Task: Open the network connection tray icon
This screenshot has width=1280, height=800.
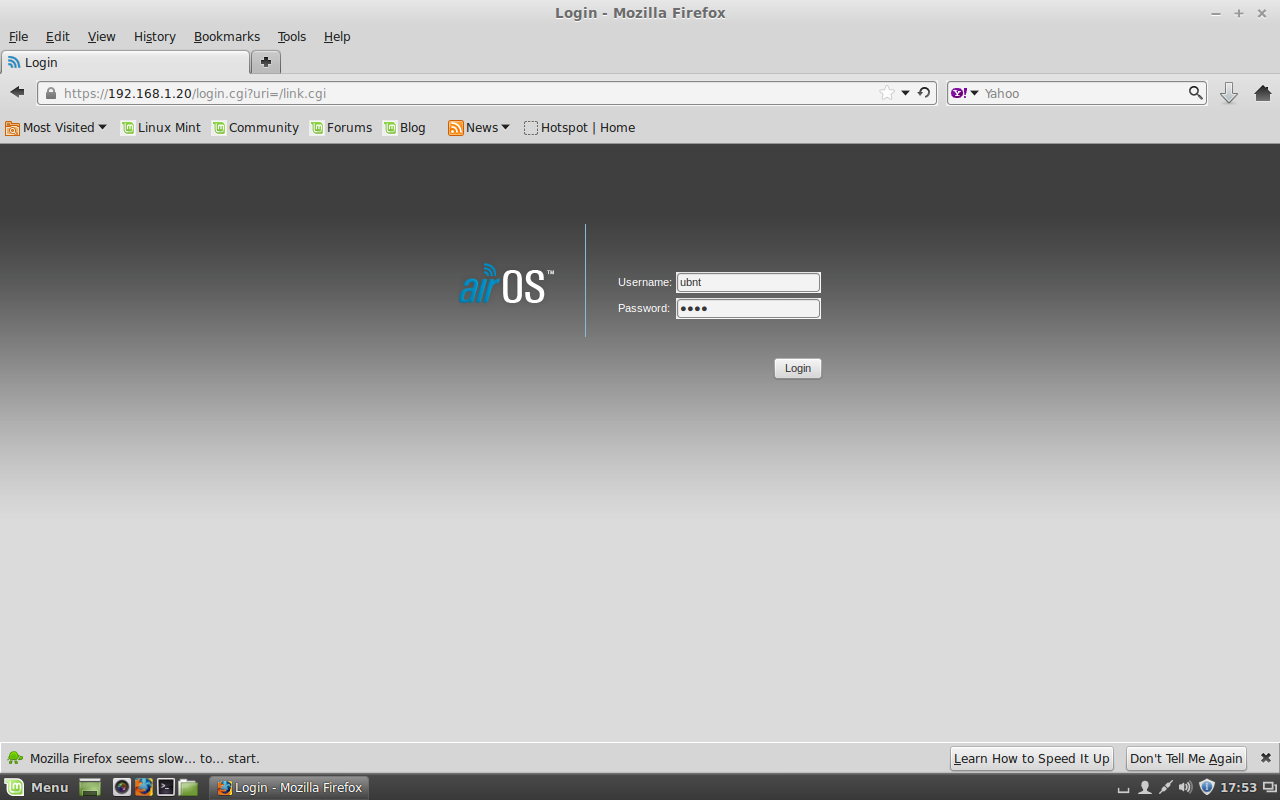Action: point(1166,787)
